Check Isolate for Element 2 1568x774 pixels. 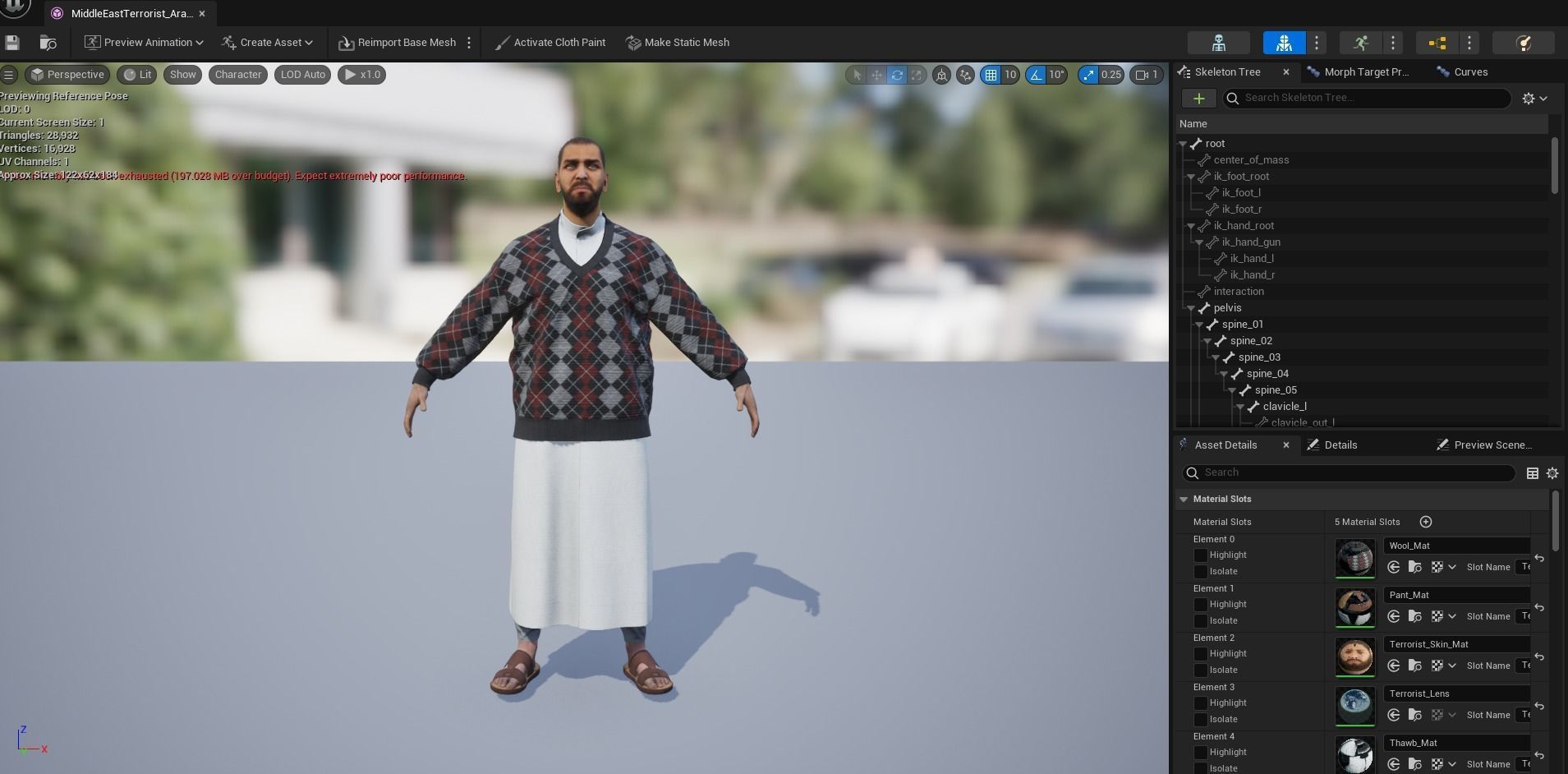(x=1201, y=670)
